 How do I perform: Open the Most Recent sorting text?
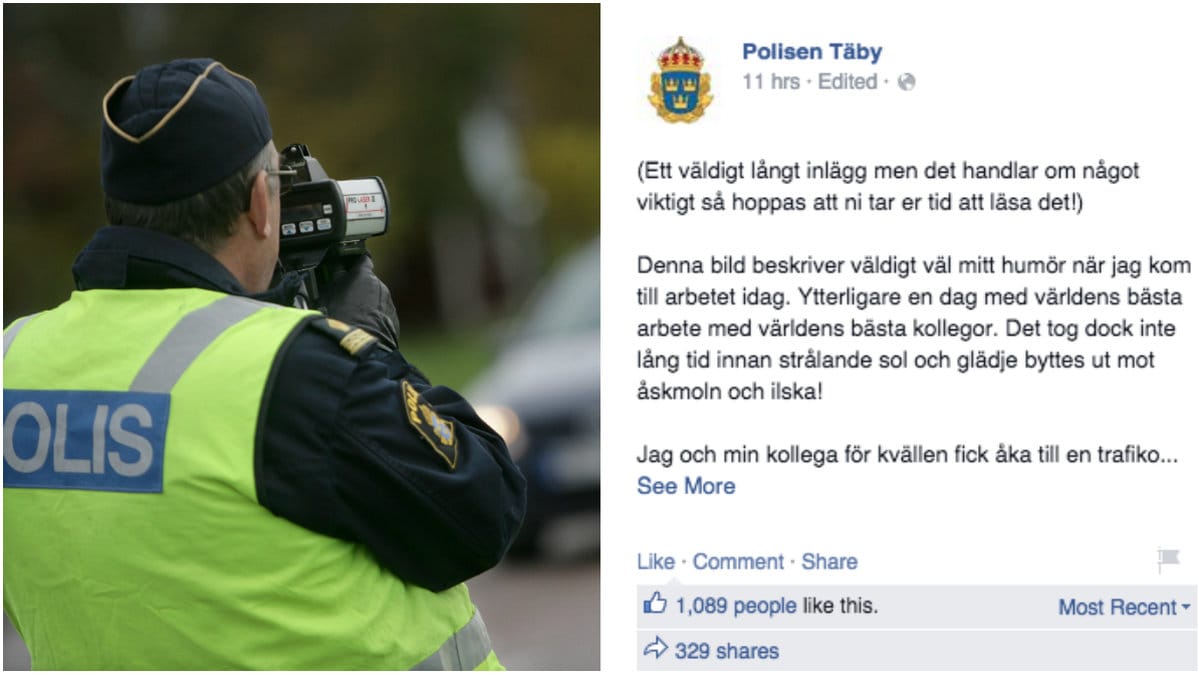[1117, 607]
